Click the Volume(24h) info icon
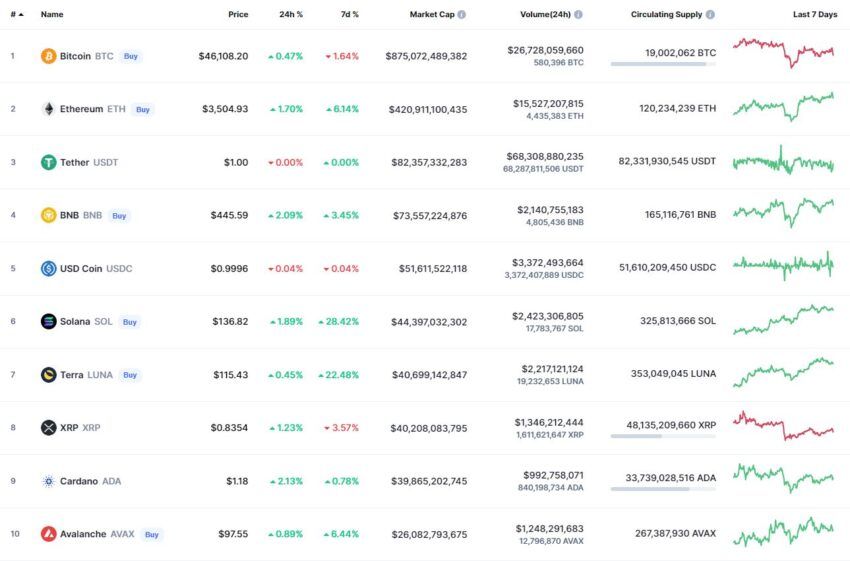Image resolution: width=850 pixels, height=561 pixels. coord(578,15)
